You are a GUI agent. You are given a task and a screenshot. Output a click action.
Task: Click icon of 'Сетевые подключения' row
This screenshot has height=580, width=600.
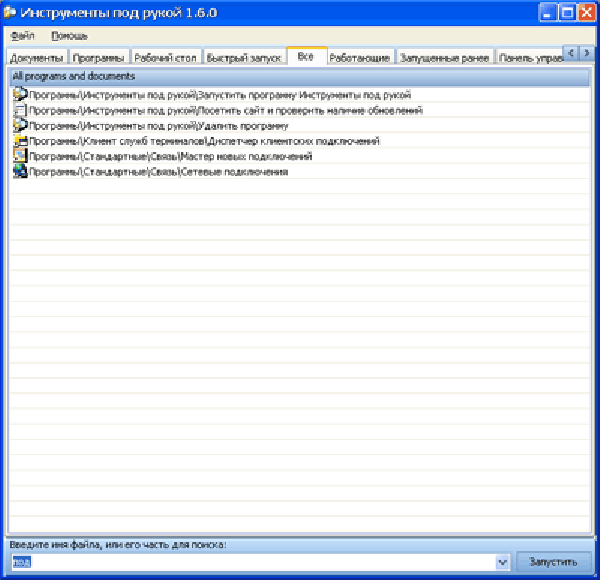(x=20, y=171)
